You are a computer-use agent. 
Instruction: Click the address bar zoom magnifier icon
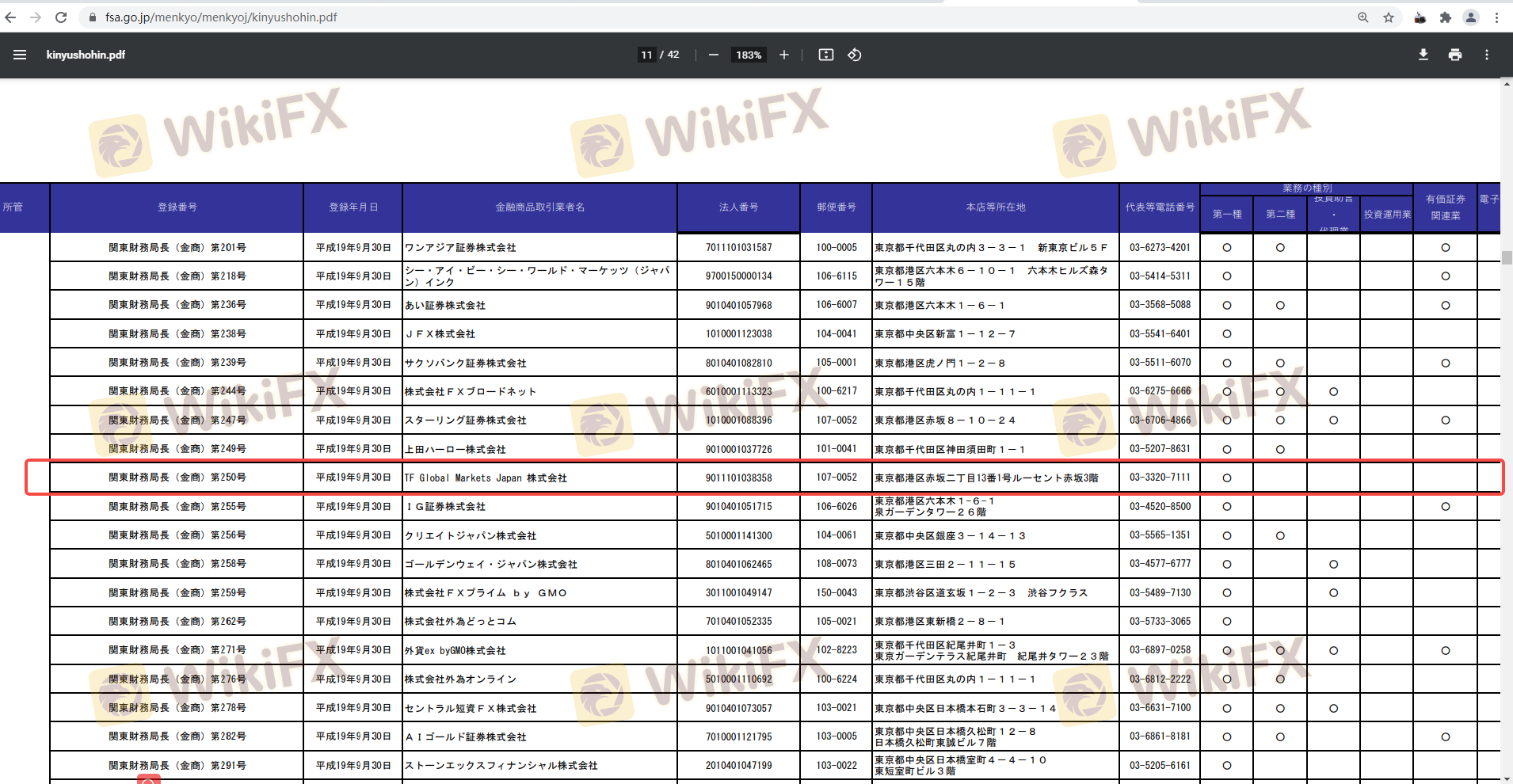pyautogui.click(x=1362, y=17)
